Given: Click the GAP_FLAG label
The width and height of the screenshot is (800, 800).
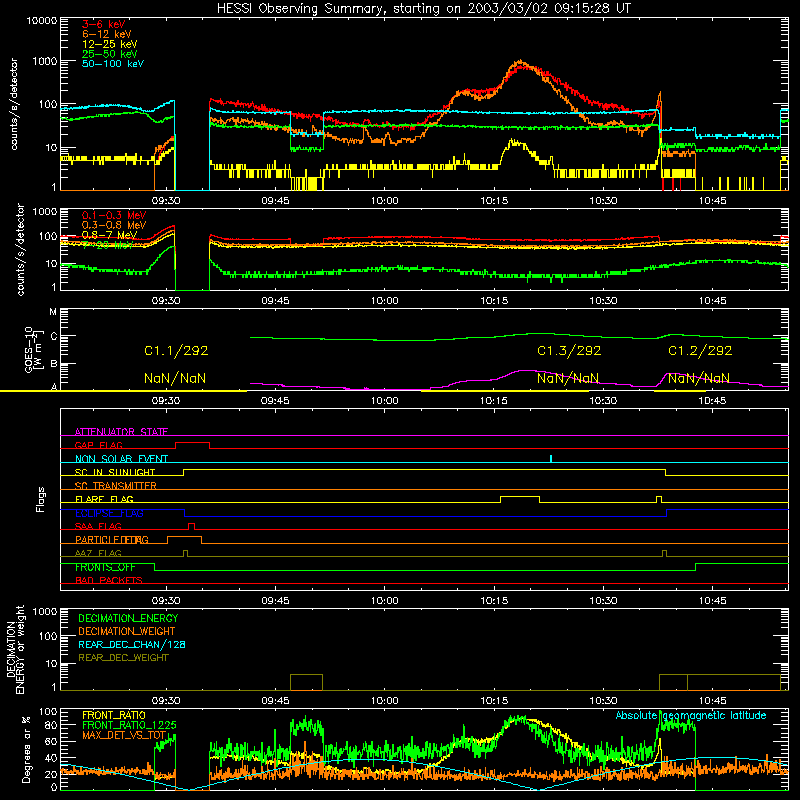Looking at the screenshot, I should (x=98, y=445).
